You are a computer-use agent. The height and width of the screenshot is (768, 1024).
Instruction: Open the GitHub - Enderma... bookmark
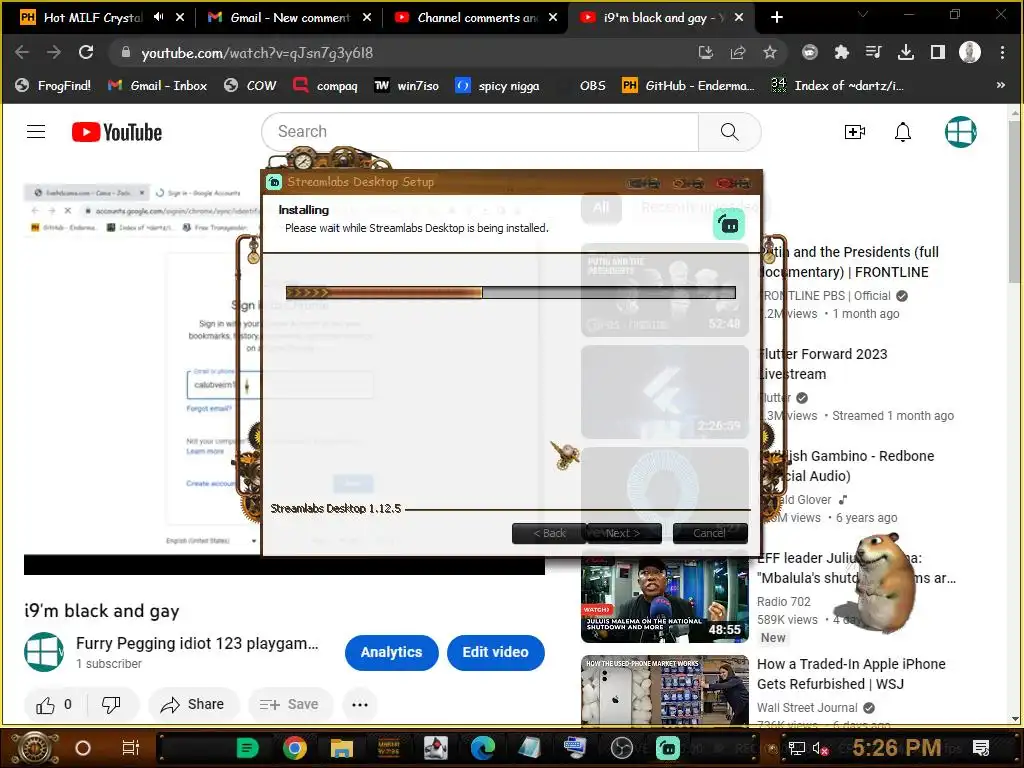click(688, 86)
